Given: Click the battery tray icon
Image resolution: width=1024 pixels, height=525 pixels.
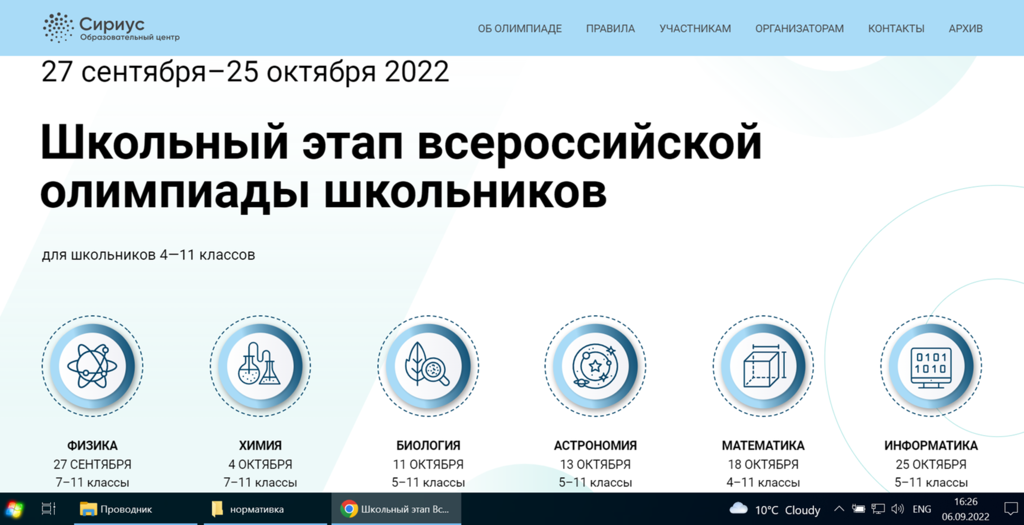Looking at the screenshot, I should (858, 509).
